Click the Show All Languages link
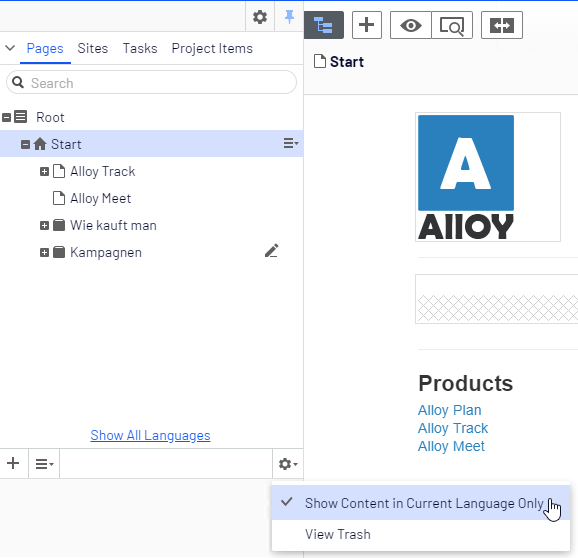Viewport: 578px width, 558px height. (x=150, y=435)
